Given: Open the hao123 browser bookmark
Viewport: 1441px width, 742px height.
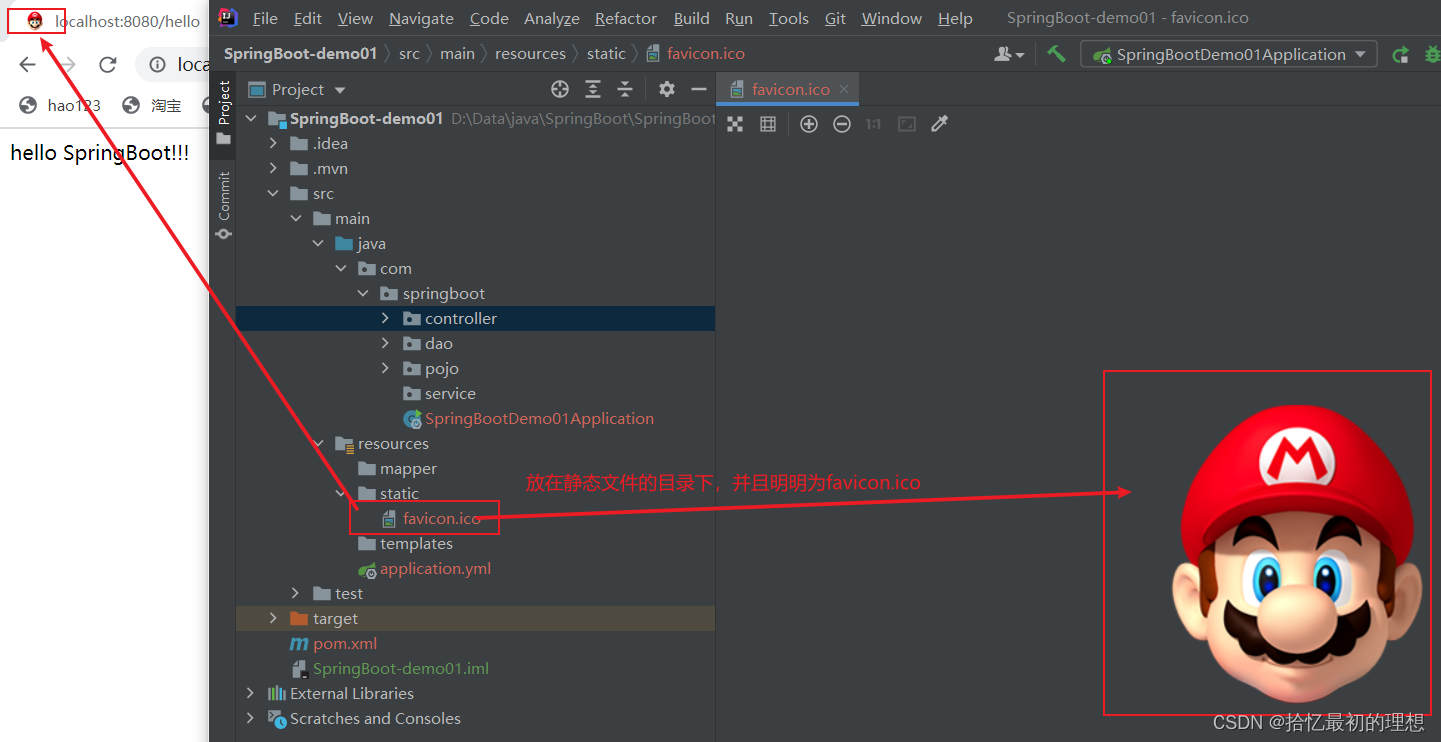Looking at the screenshot, I should 60,105.
